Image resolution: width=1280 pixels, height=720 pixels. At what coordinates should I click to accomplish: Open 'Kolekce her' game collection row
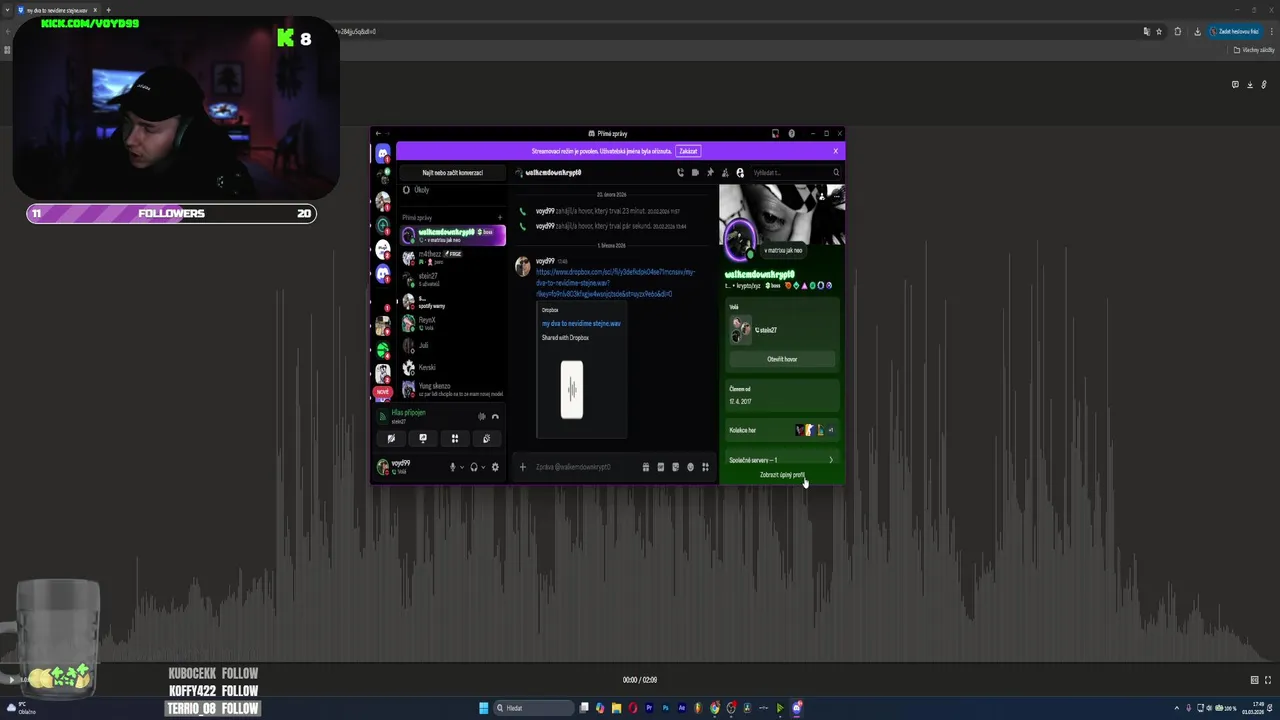click(x=782, y=430)
